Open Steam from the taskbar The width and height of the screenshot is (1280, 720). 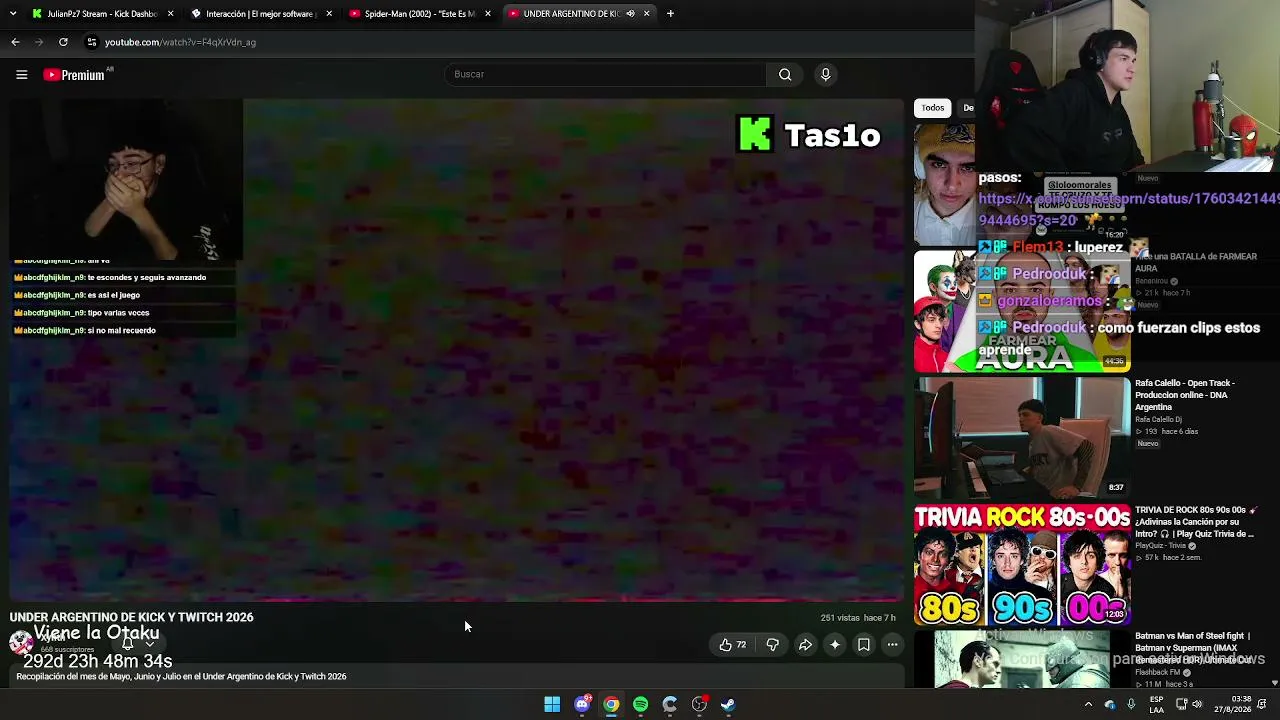[x=728, y=704]
